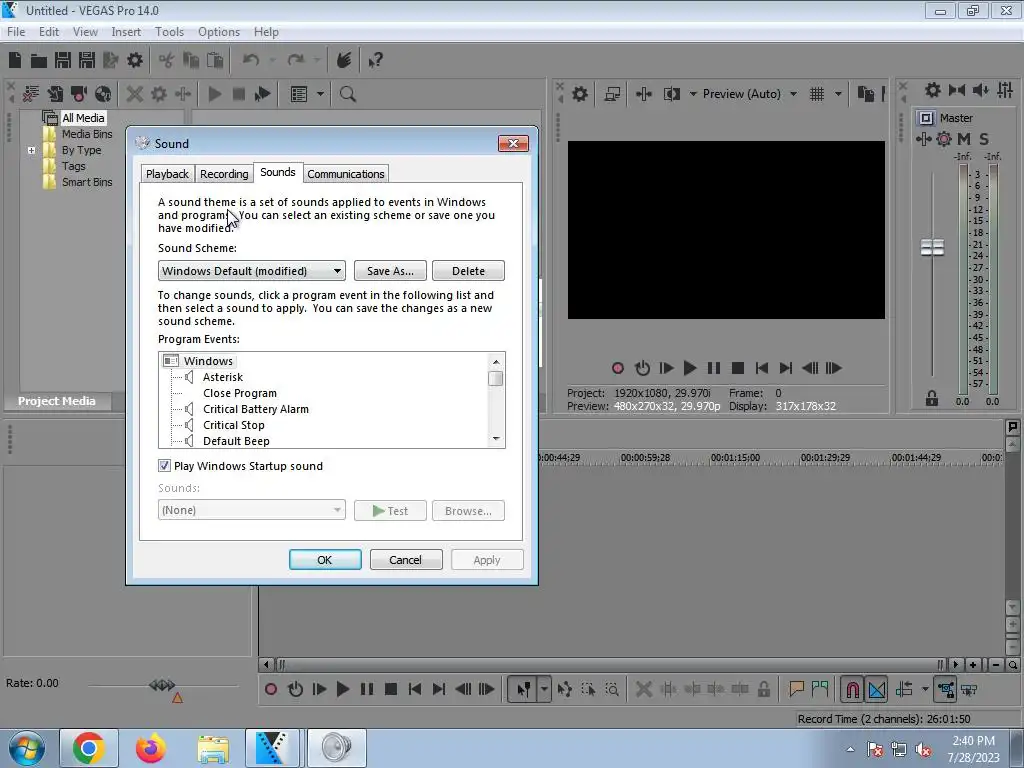The width and height of the screenshot is (1024, 768).
Task: Switch to the Recording tab
Action: click(x=224, y=174)
